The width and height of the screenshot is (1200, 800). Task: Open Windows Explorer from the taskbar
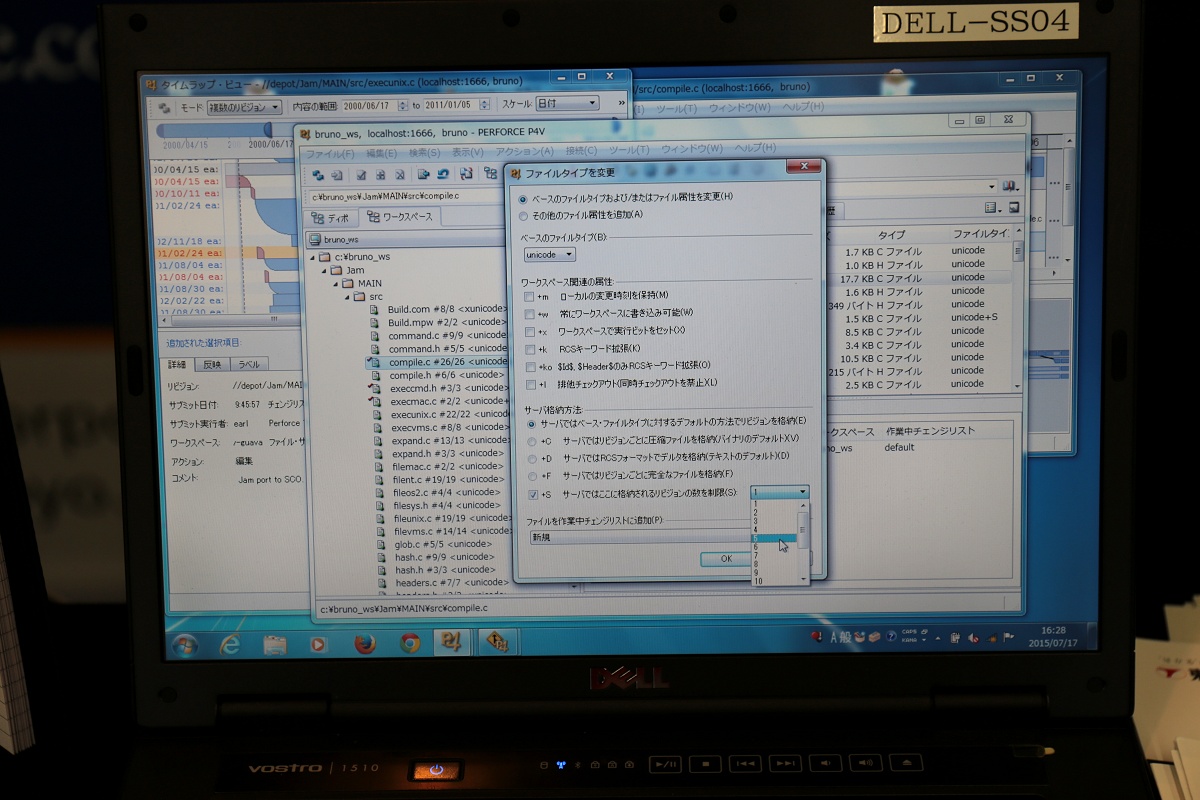coord(275,645)
